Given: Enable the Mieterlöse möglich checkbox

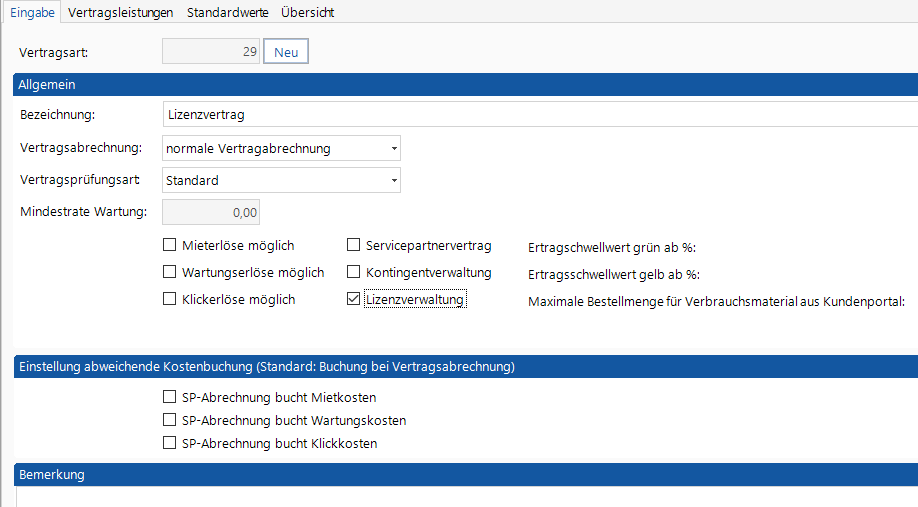Looking at the screenshot, I should pos(169,245).
